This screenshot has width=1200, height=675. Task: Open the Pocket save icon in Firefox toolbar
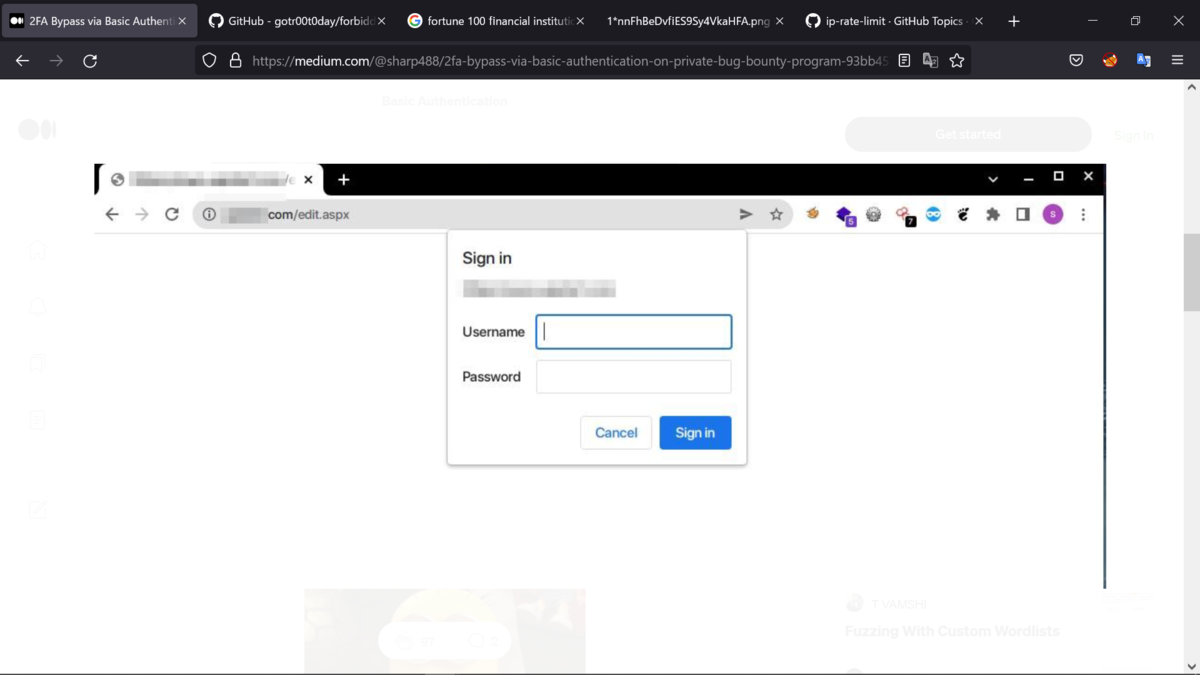click(x=1076, y=60)
